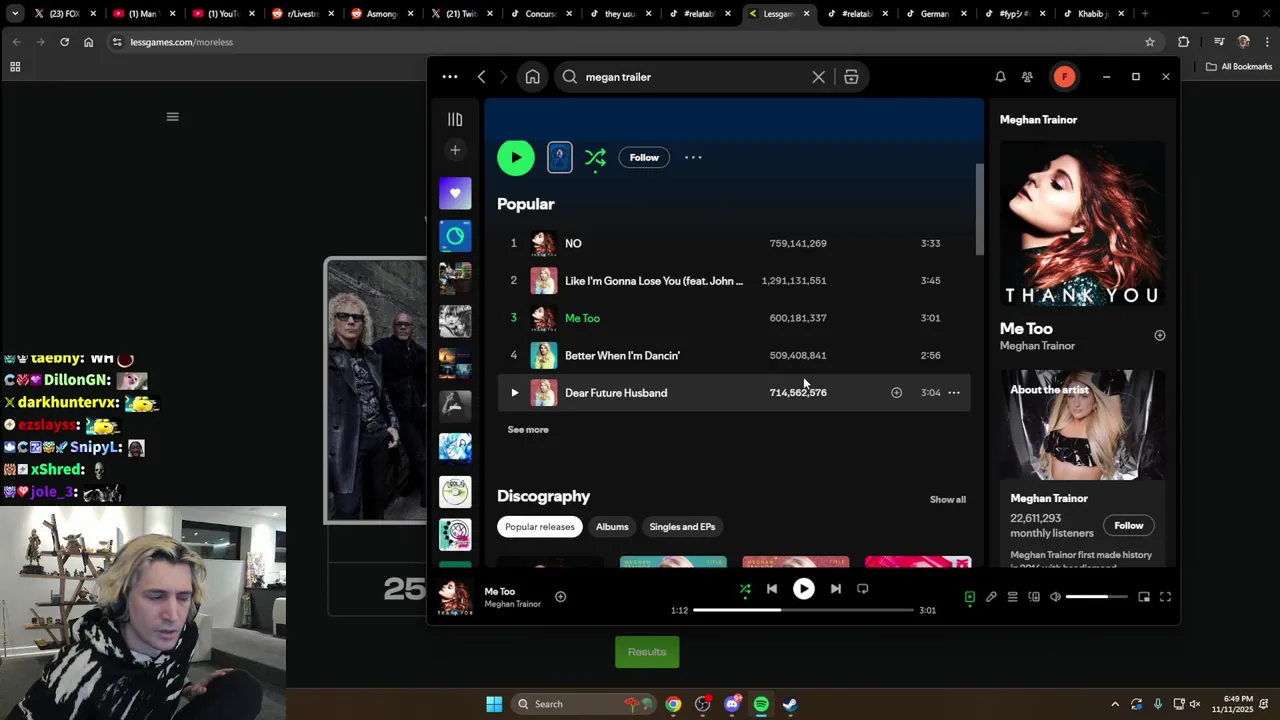Viewport: 1280px width, 720px height.
Task: Click Meghan Trainor name in player bar
Action: click(x=512, y=604)
